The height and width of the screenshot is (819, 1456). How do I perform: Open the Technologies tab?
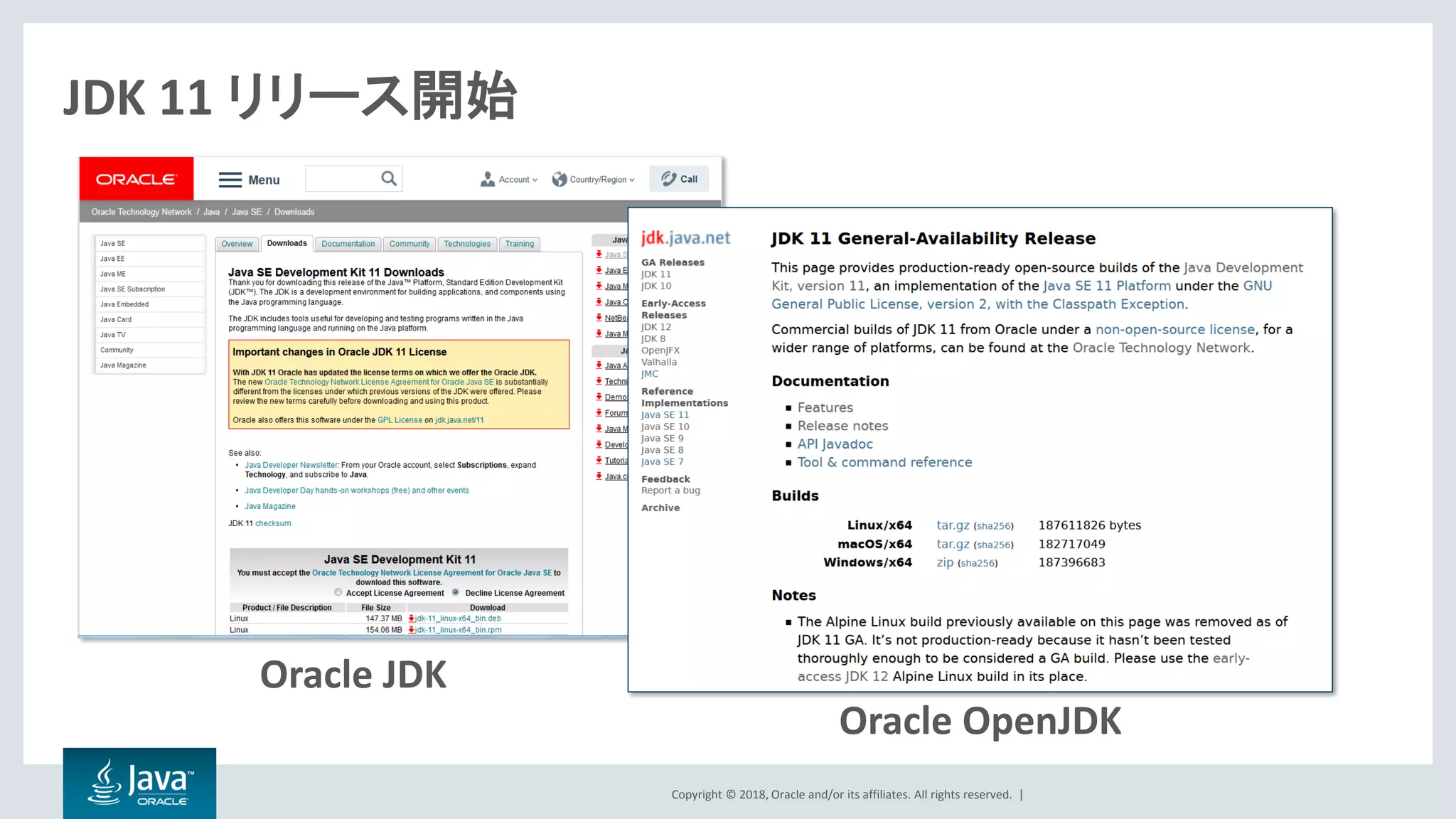(x=467, y=244)
